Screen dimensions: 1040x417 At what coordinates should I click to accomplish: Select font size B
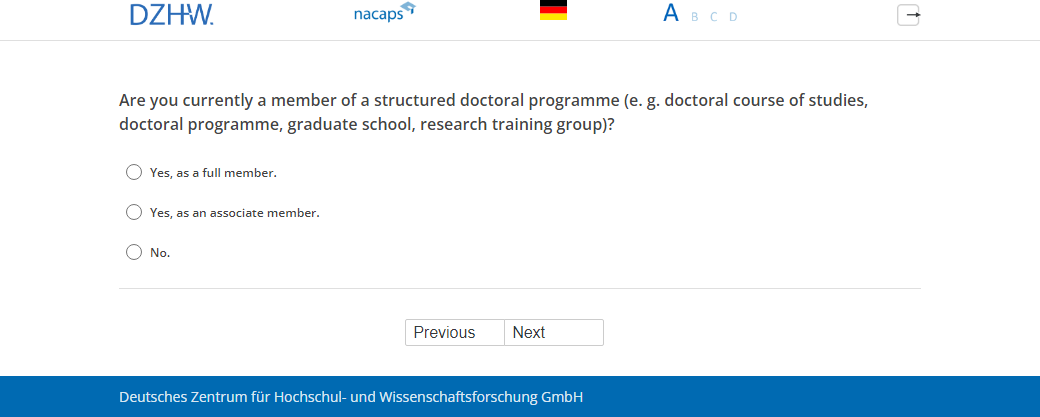[x=694, y=17]
